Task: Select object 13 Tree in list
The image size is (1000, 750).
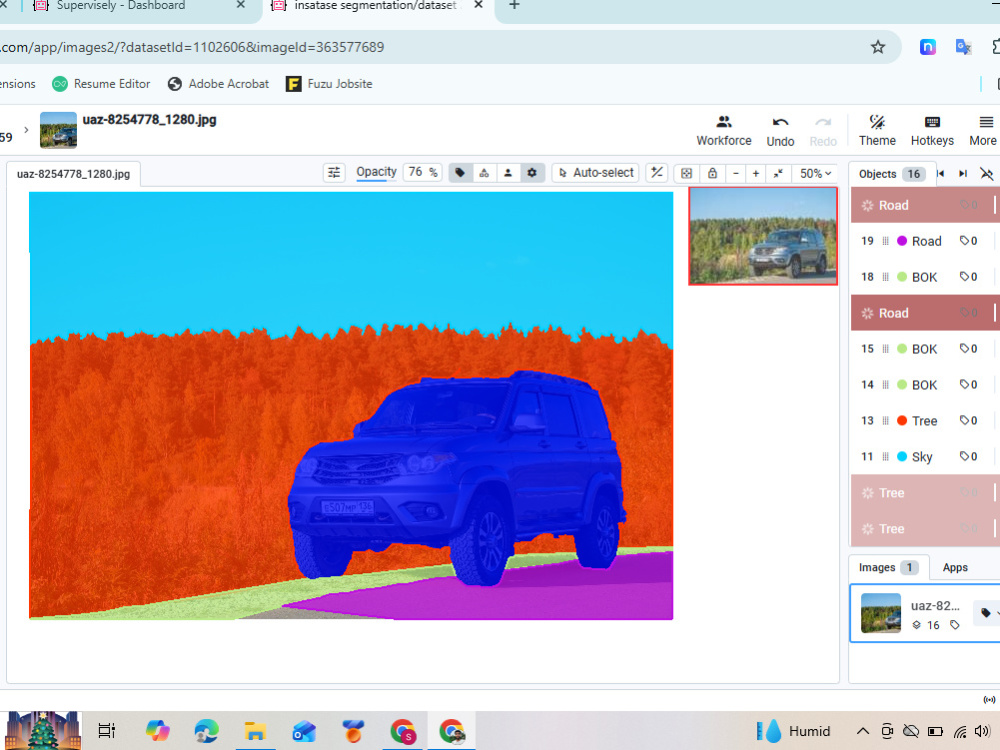Action: tap(925, 420)
